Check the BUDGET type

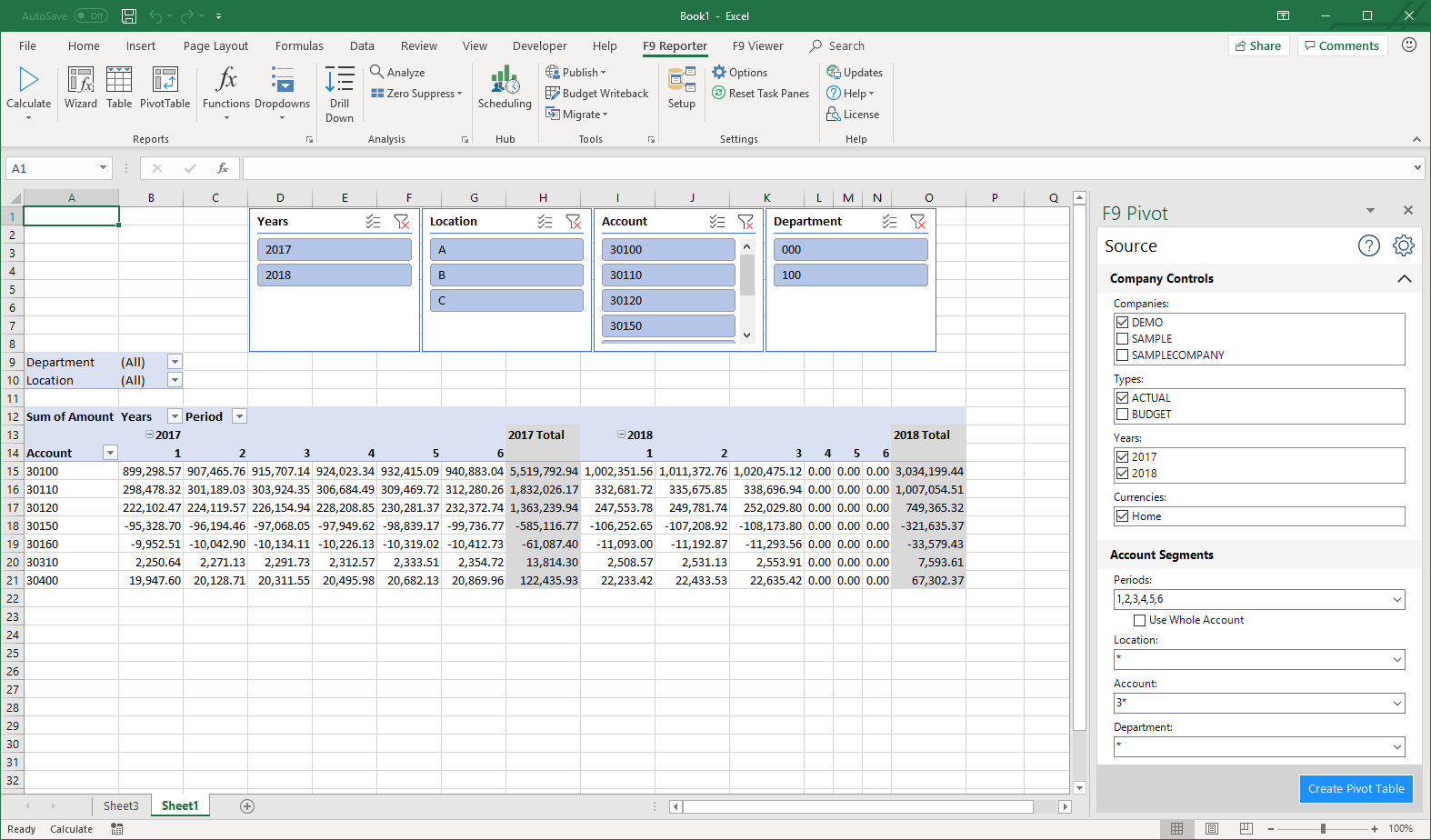click(x=1122, y=415)
